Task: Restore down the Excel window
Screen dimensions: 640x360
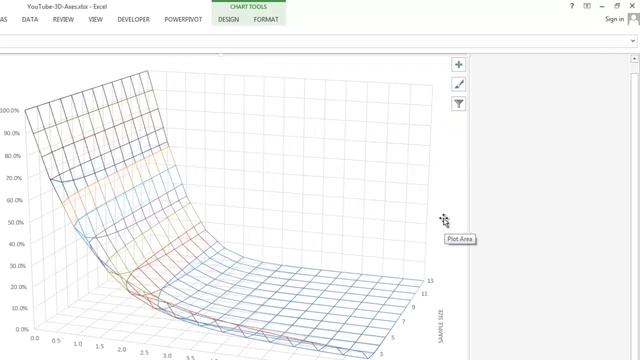Action: tap(617, 6)
